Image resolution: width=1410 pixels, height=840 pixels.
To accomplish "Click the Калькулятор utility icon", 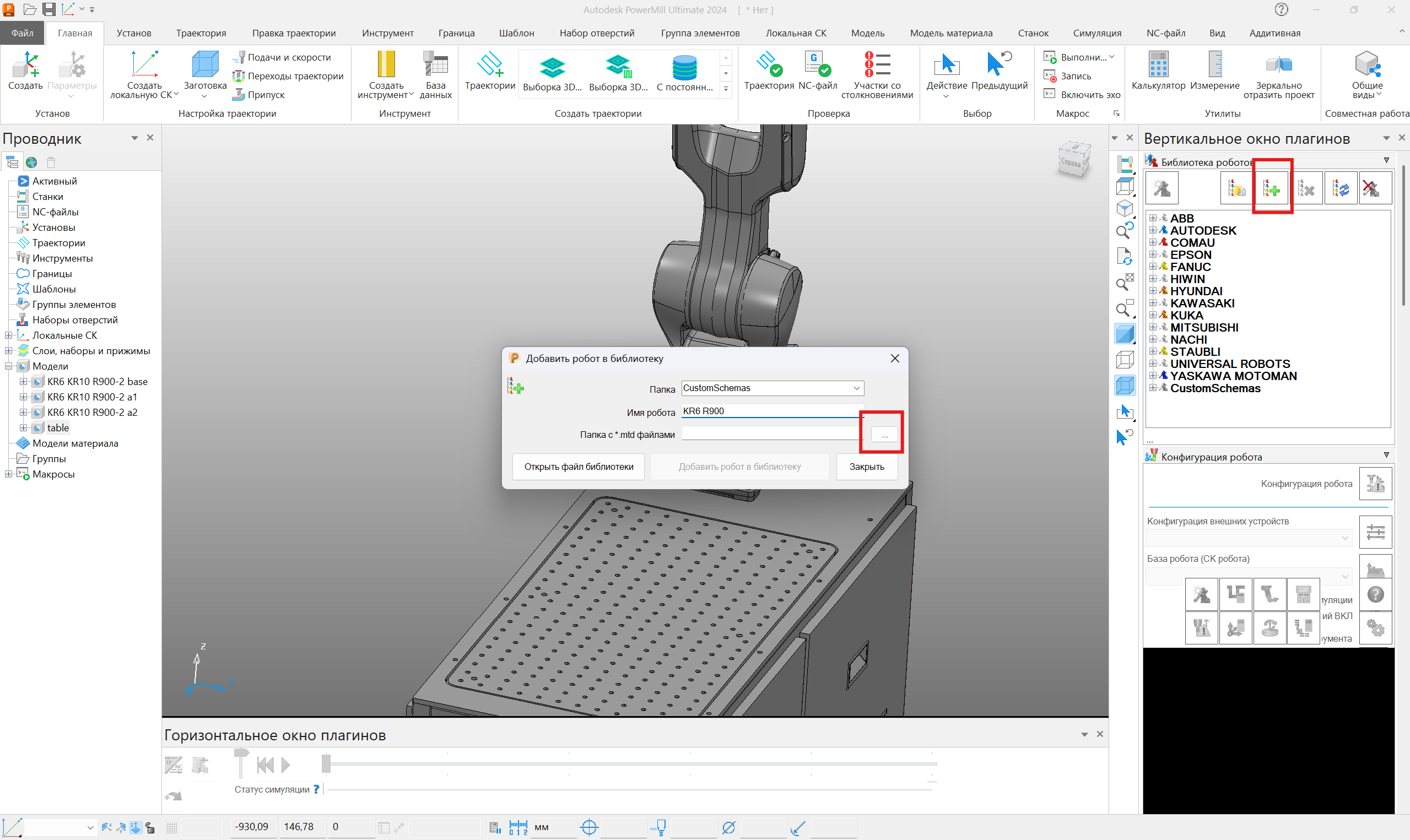I will click(1158, 64).
